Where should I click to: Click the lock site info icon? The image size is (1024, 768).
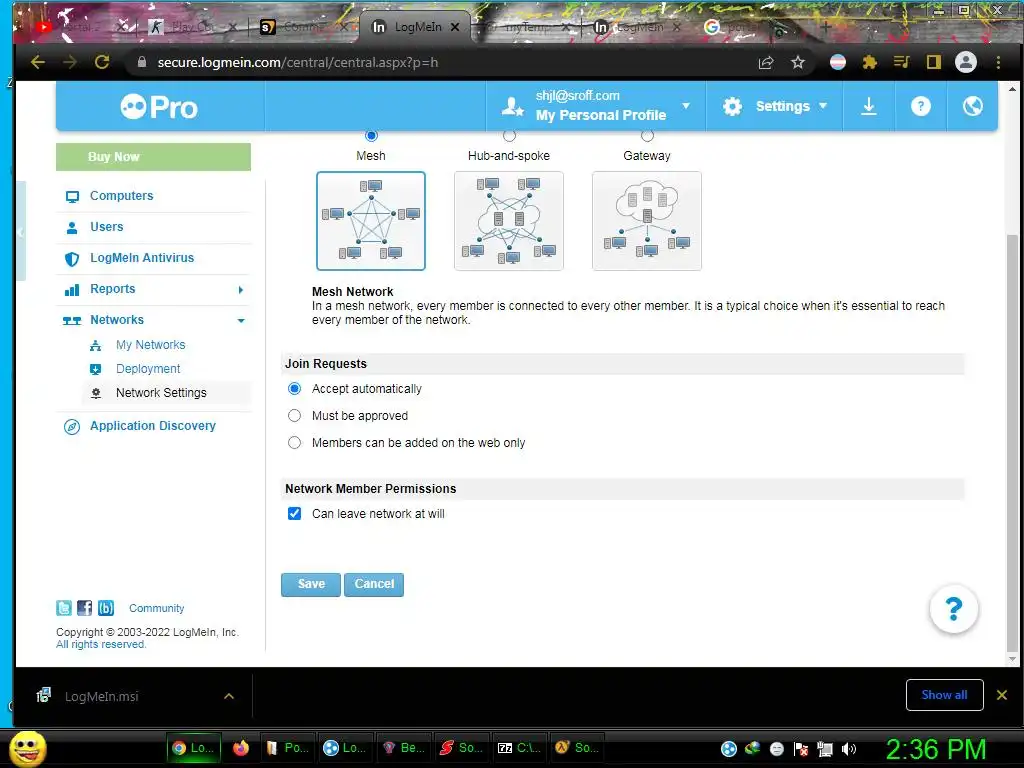pos(142,62)
